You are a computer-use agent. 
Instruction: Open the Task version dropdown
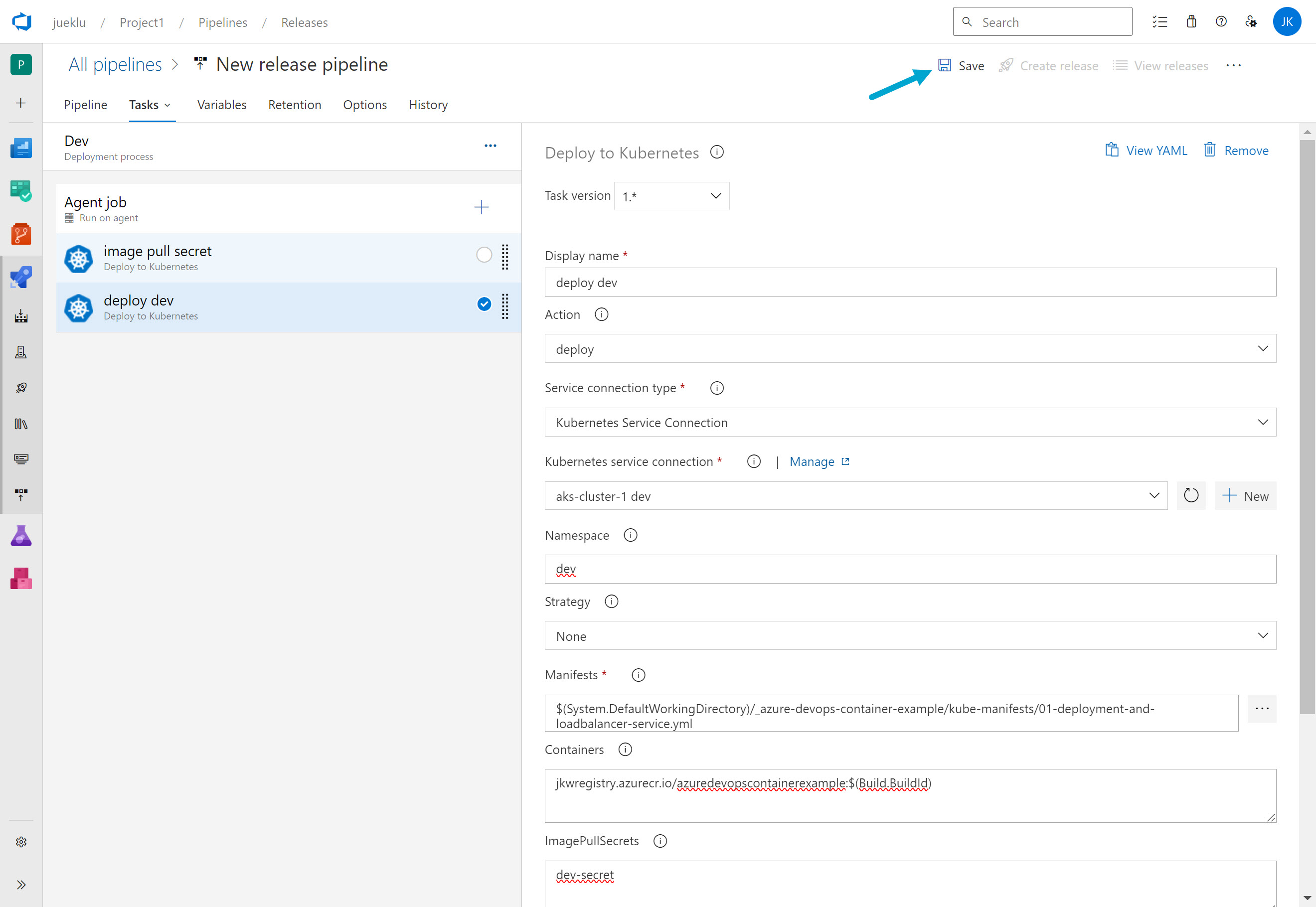pos(671,196)
